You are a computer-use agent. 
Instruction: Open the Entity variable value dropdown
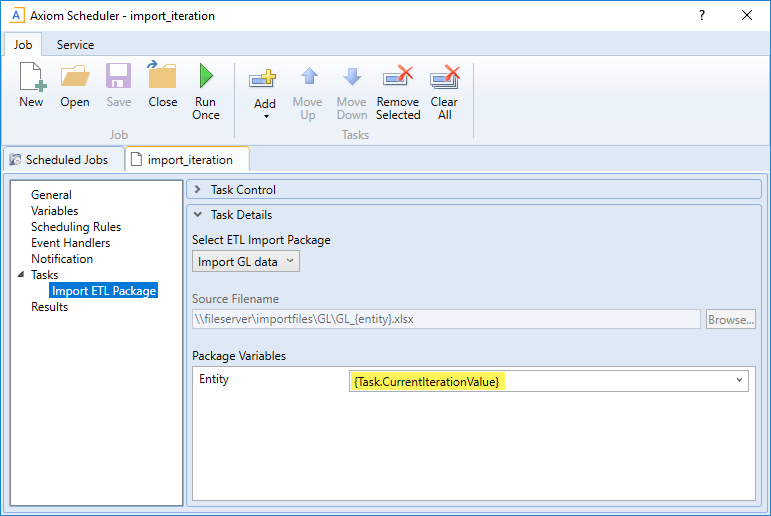(738, 380)
